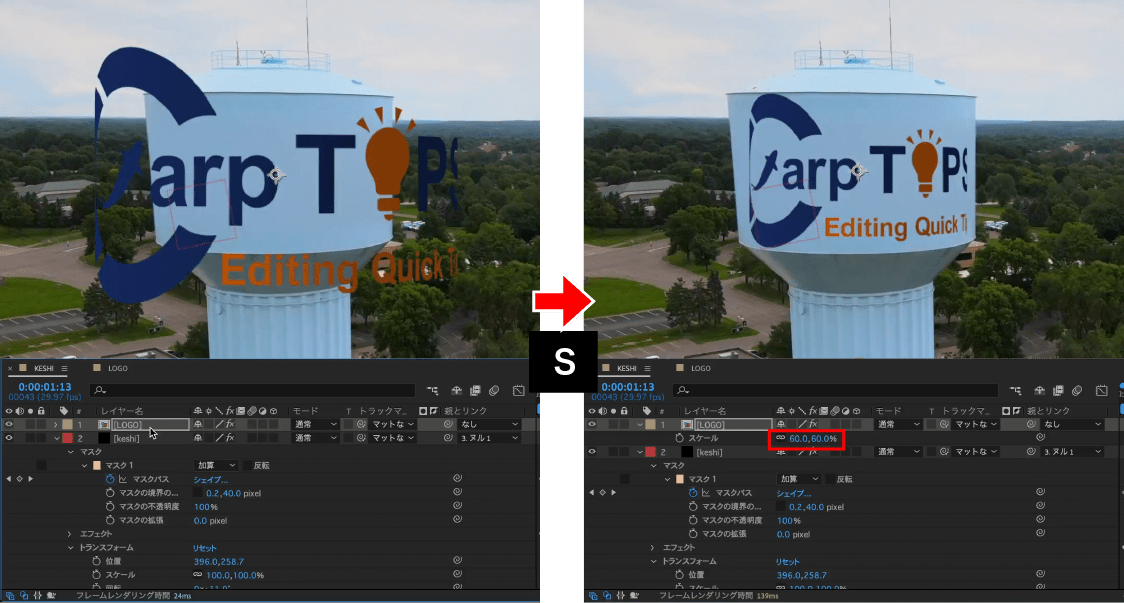This screenshot has height=603, width=1124.
Task: Click リセット transform reset in left timeline
Action: [204, 548]
